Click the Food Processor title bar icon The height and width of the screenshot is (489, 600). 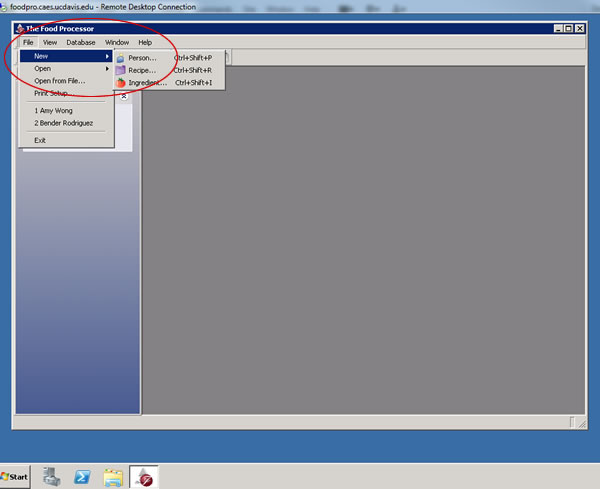coord(19,28)
